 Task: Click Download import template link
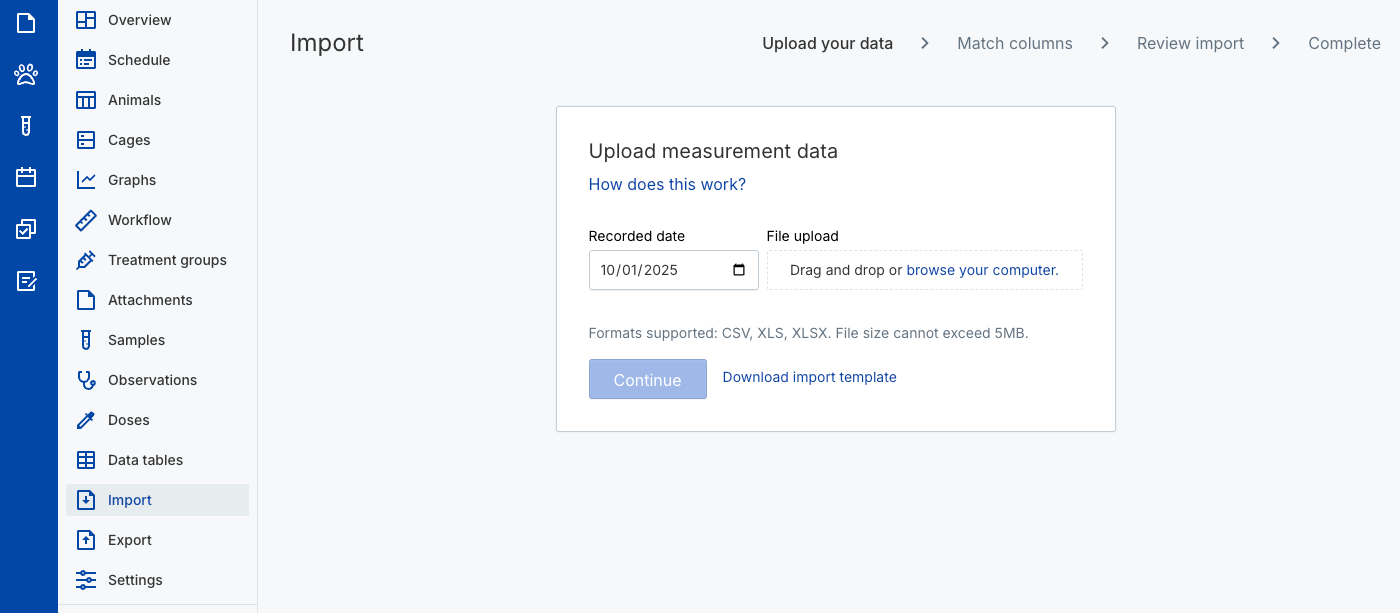point(809,377)
